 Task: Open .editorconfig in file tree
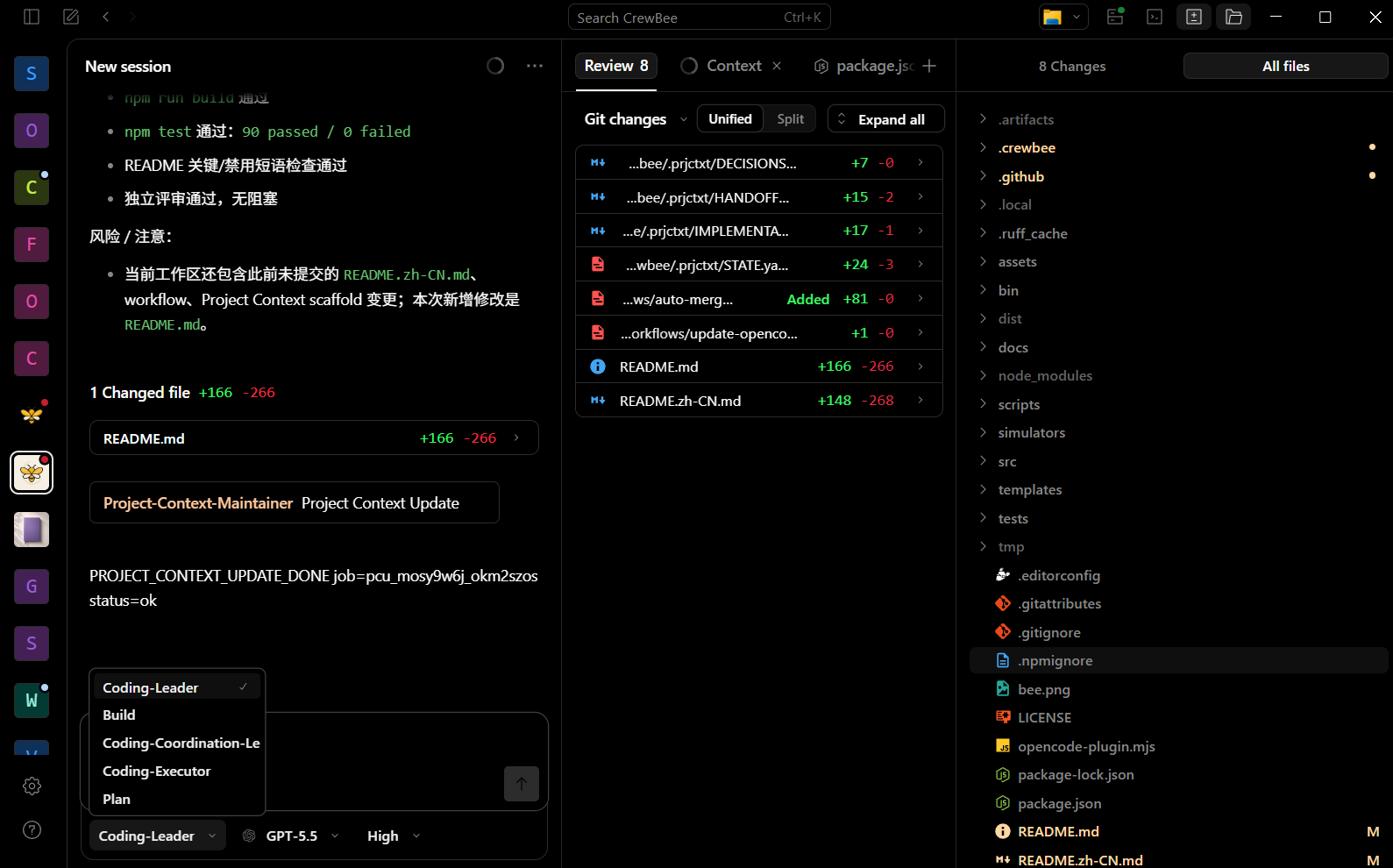[1179, 575]
